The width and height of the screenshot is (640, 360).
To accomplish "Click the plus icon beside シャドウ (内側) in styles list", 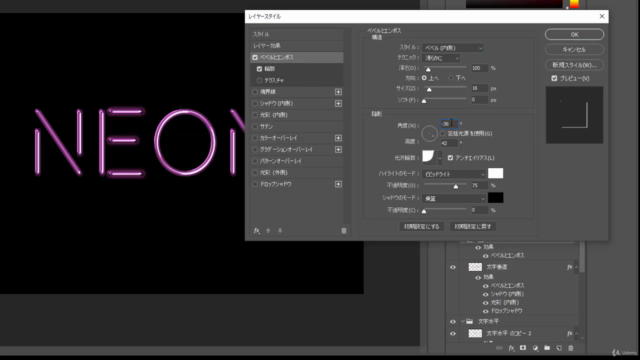I will tap(338, 104).
